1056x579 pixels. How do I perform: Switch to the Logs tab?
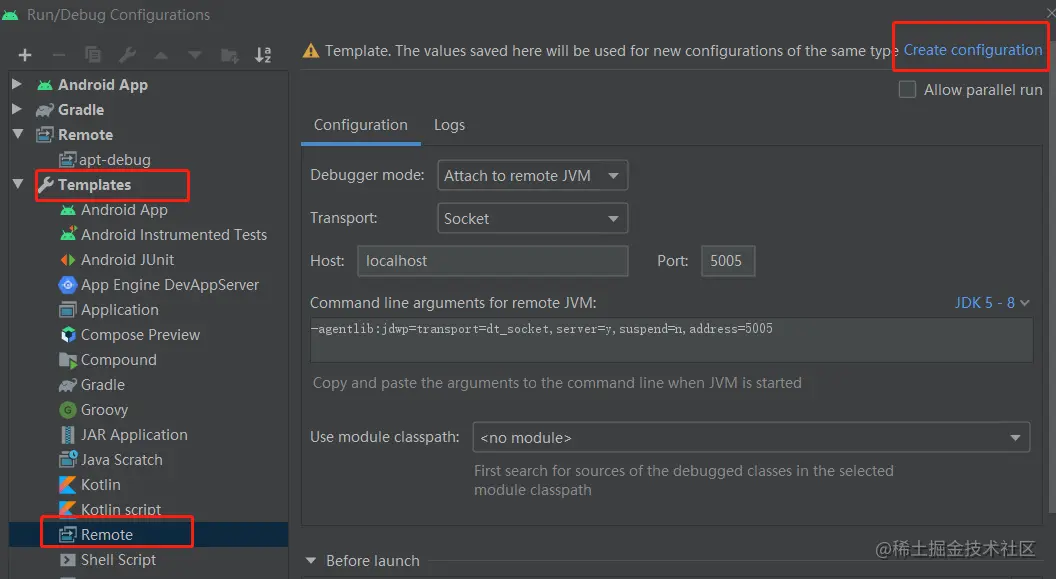tap(449, 125)
